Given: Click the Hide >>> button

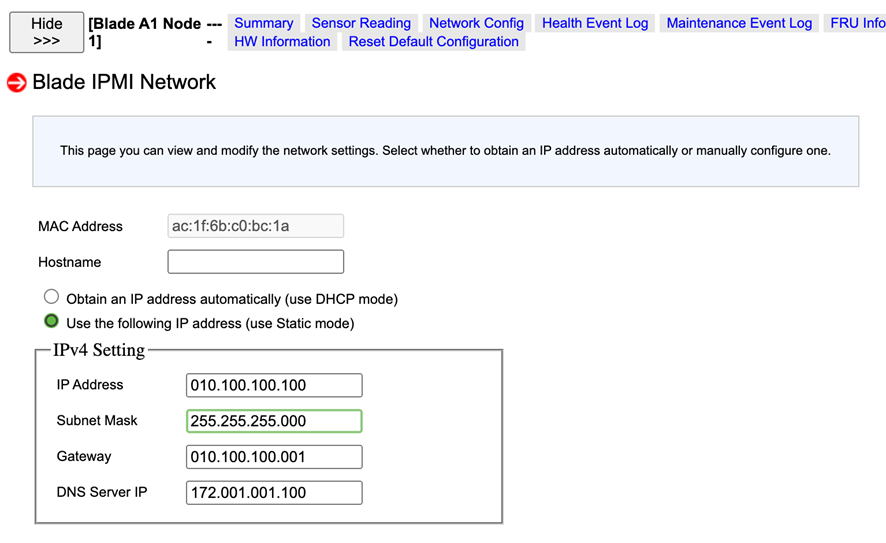Looking at the screenshot, I should tap(47, 32).
